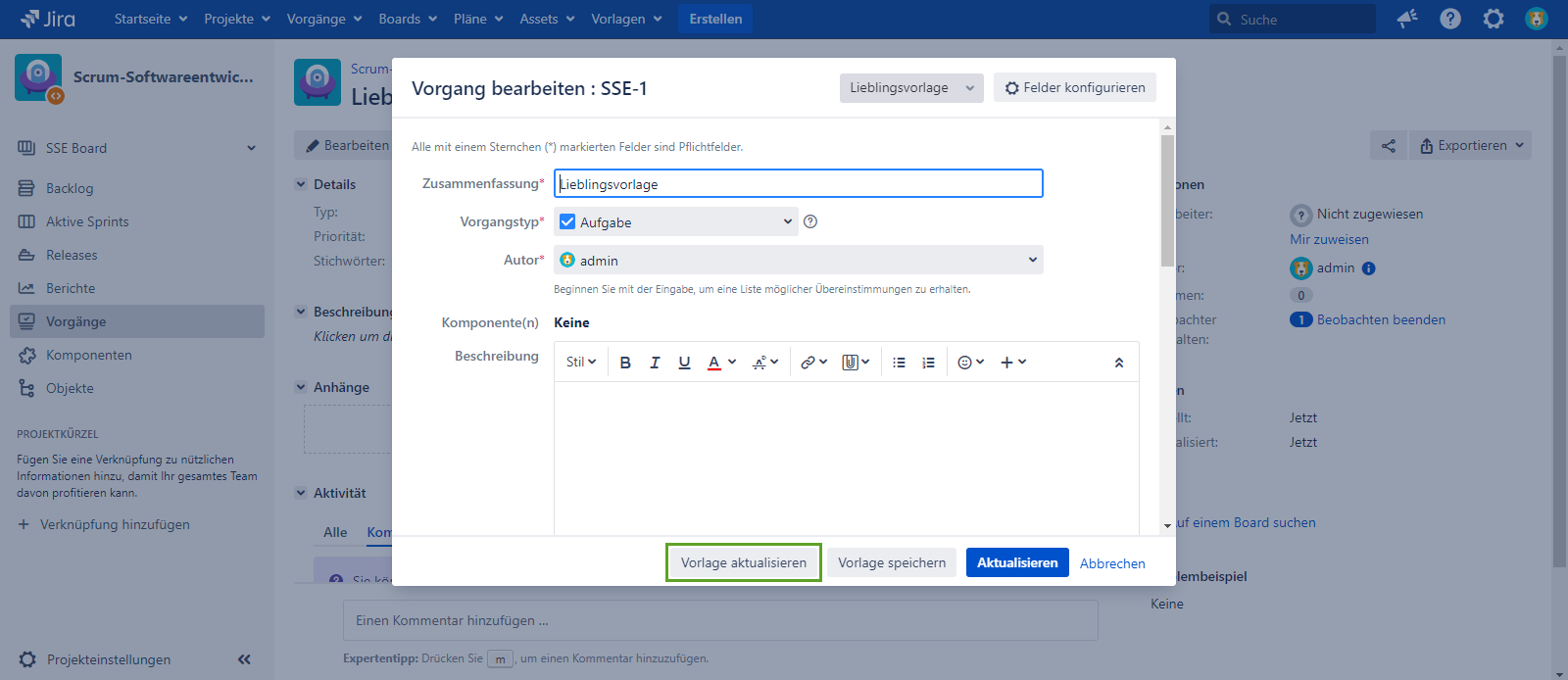This screenshot has height=680, width=1568.
Task: Collapse the sidebar with double arrow
Action: [244, 659]
